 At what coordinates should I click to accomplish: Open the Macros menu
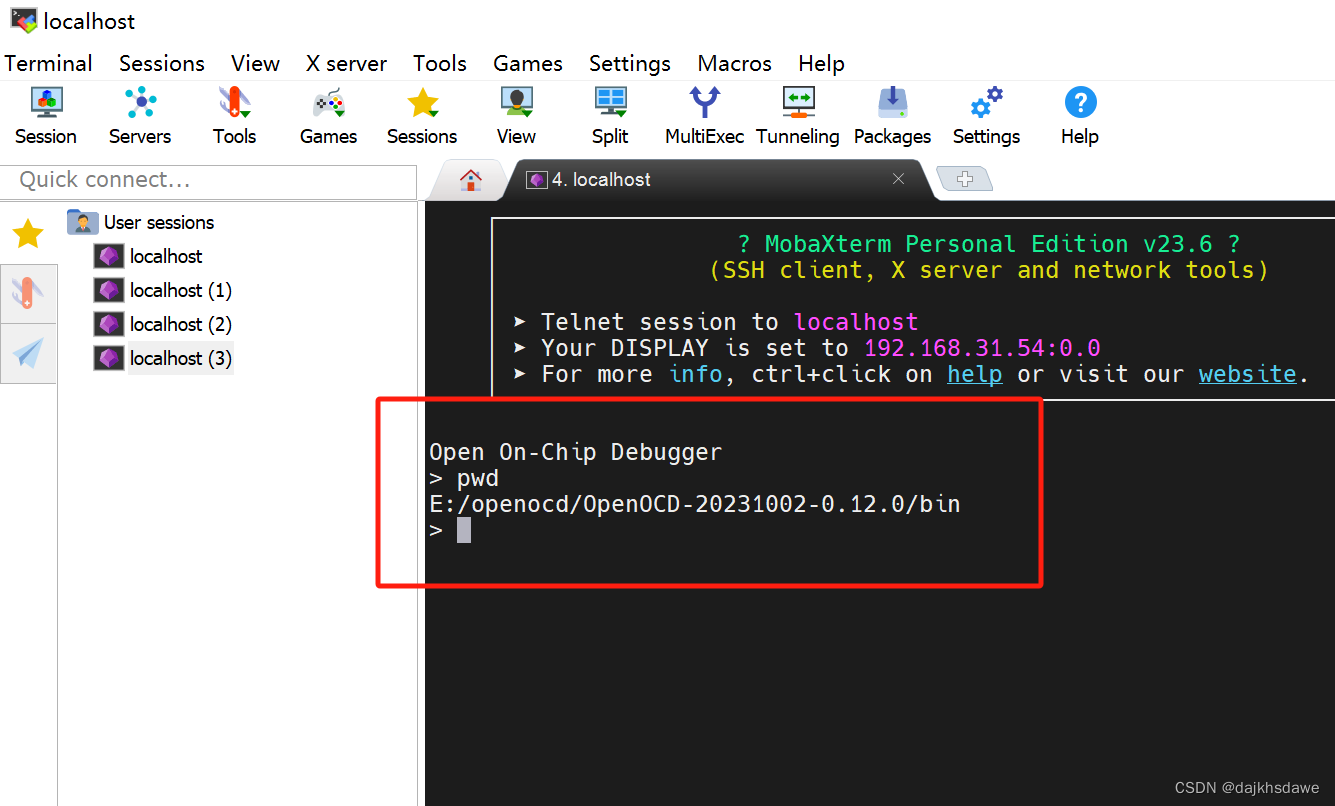(734, 63)
